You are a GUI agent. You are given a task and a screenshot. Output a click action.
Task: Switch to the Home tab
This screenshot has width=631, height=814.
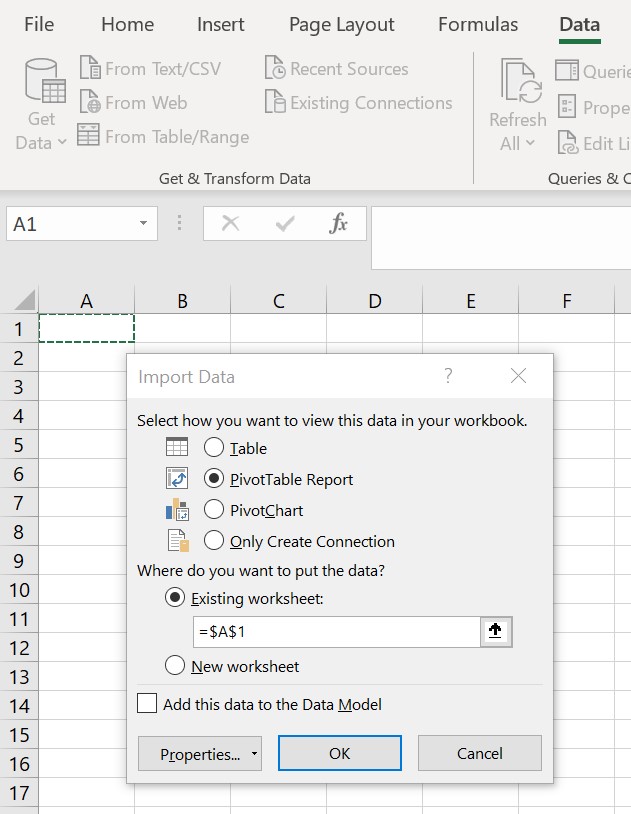tap(128, 24)
